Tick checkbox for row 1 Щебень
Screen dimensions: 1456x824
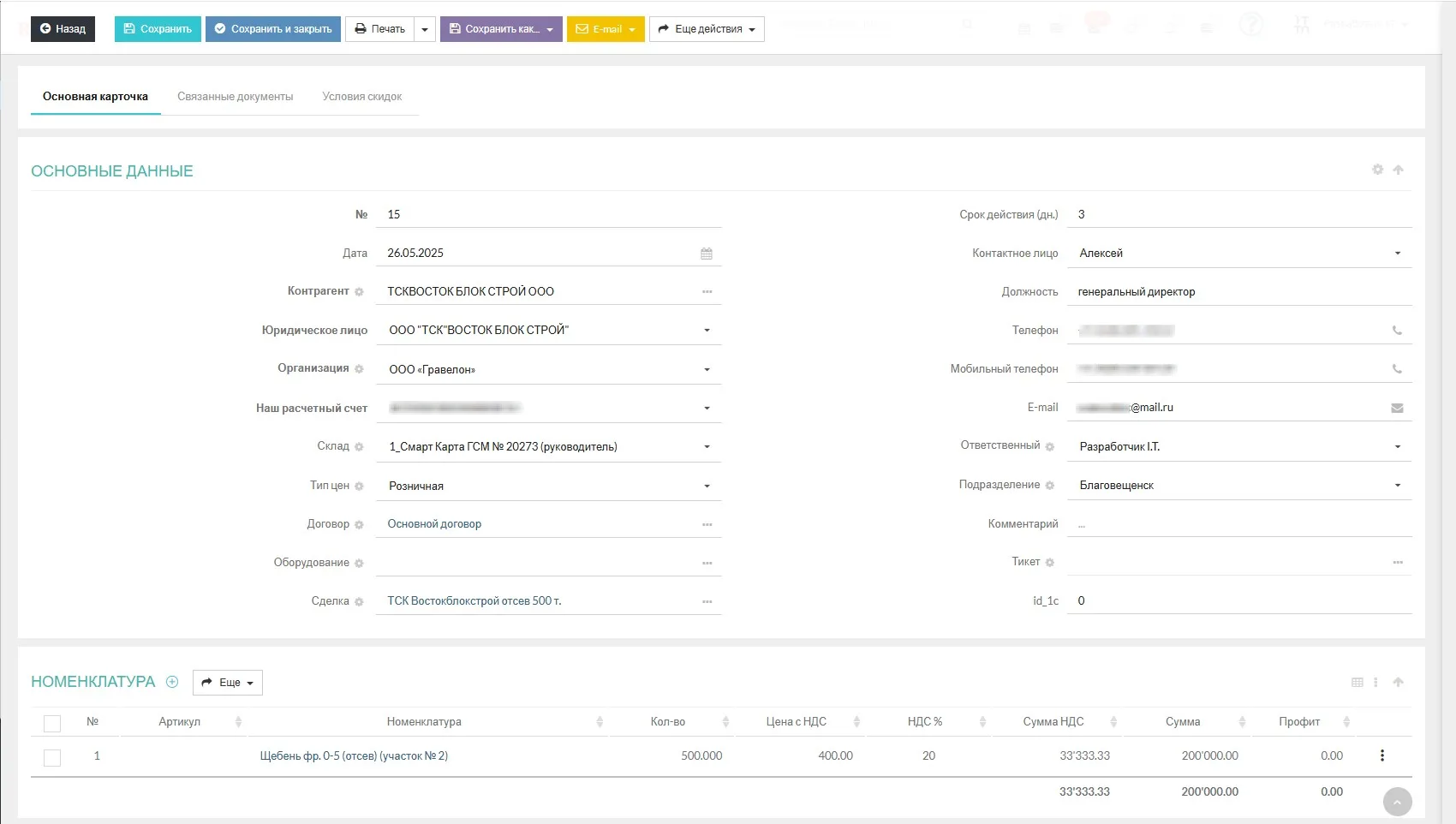coord(52,757)
